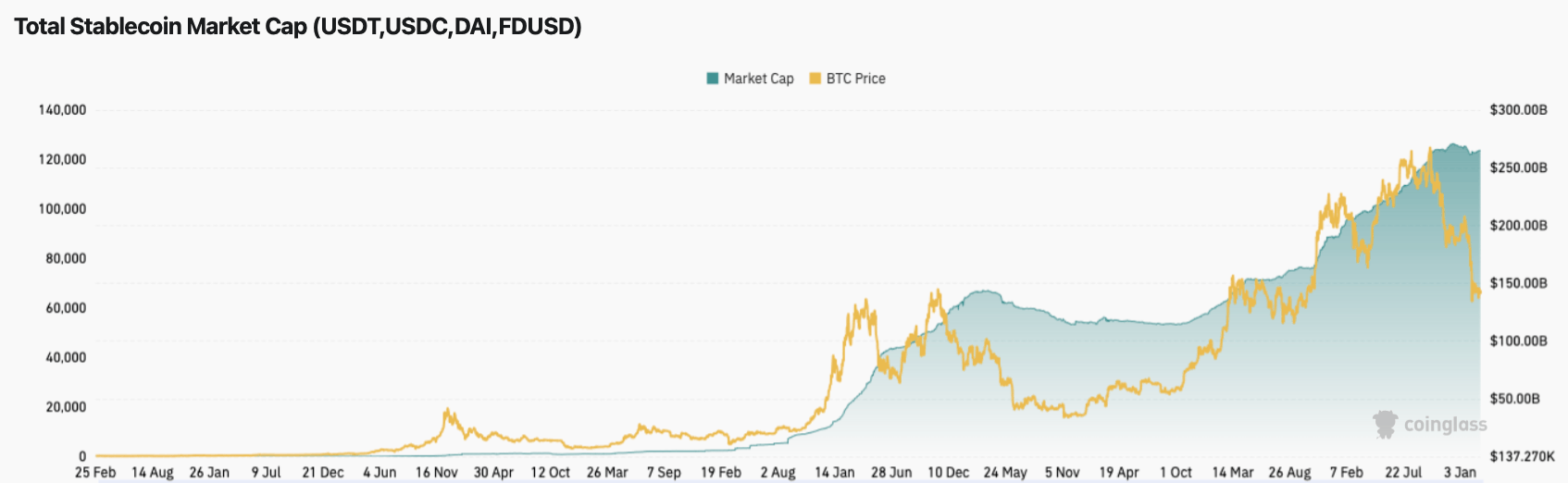The width and height of the screenshot is (1568, 483).
Task: Click the 140,000 left axis label
Action: tap(62, 110)
